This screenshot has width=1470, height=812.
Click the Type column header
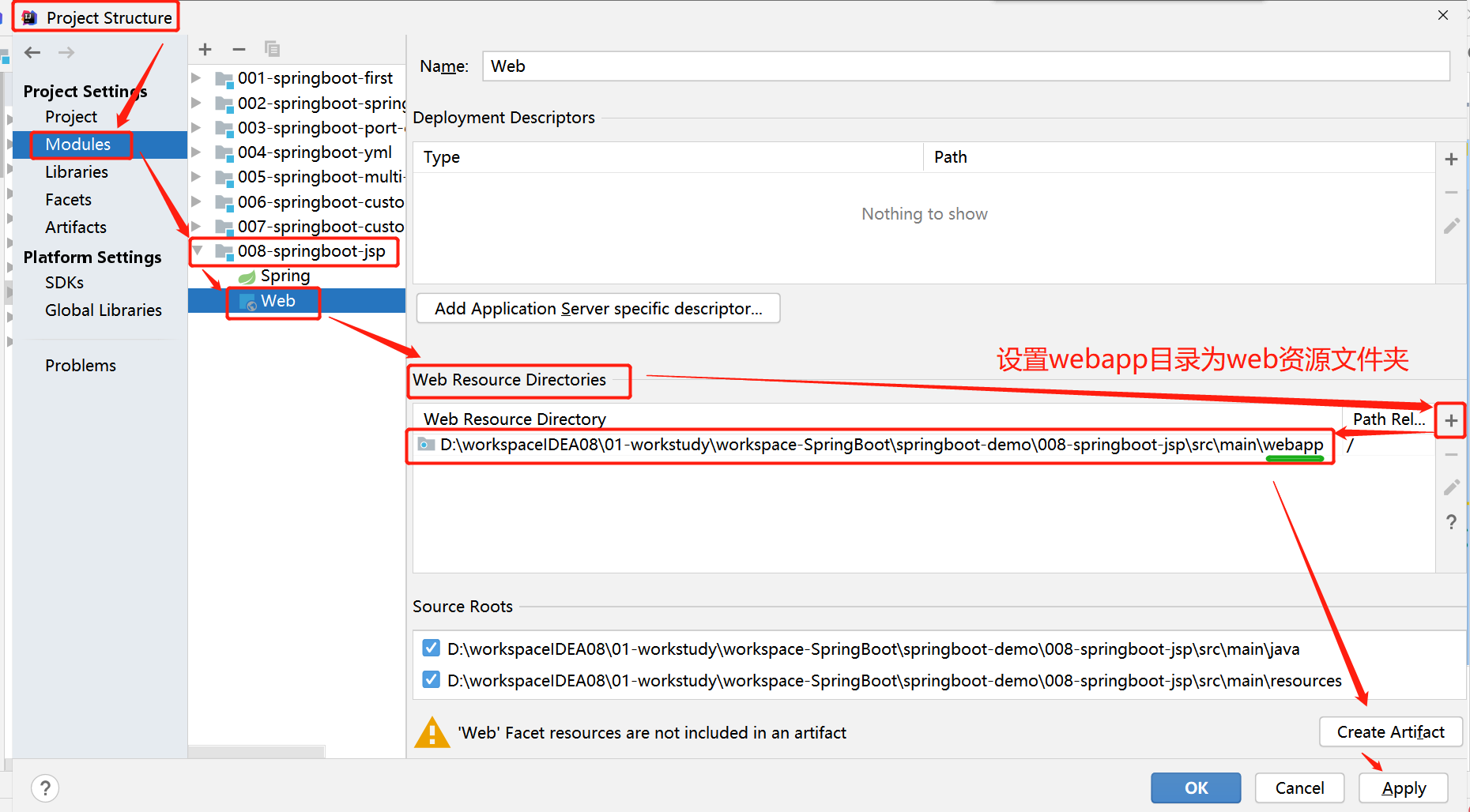tap(668, 157)
